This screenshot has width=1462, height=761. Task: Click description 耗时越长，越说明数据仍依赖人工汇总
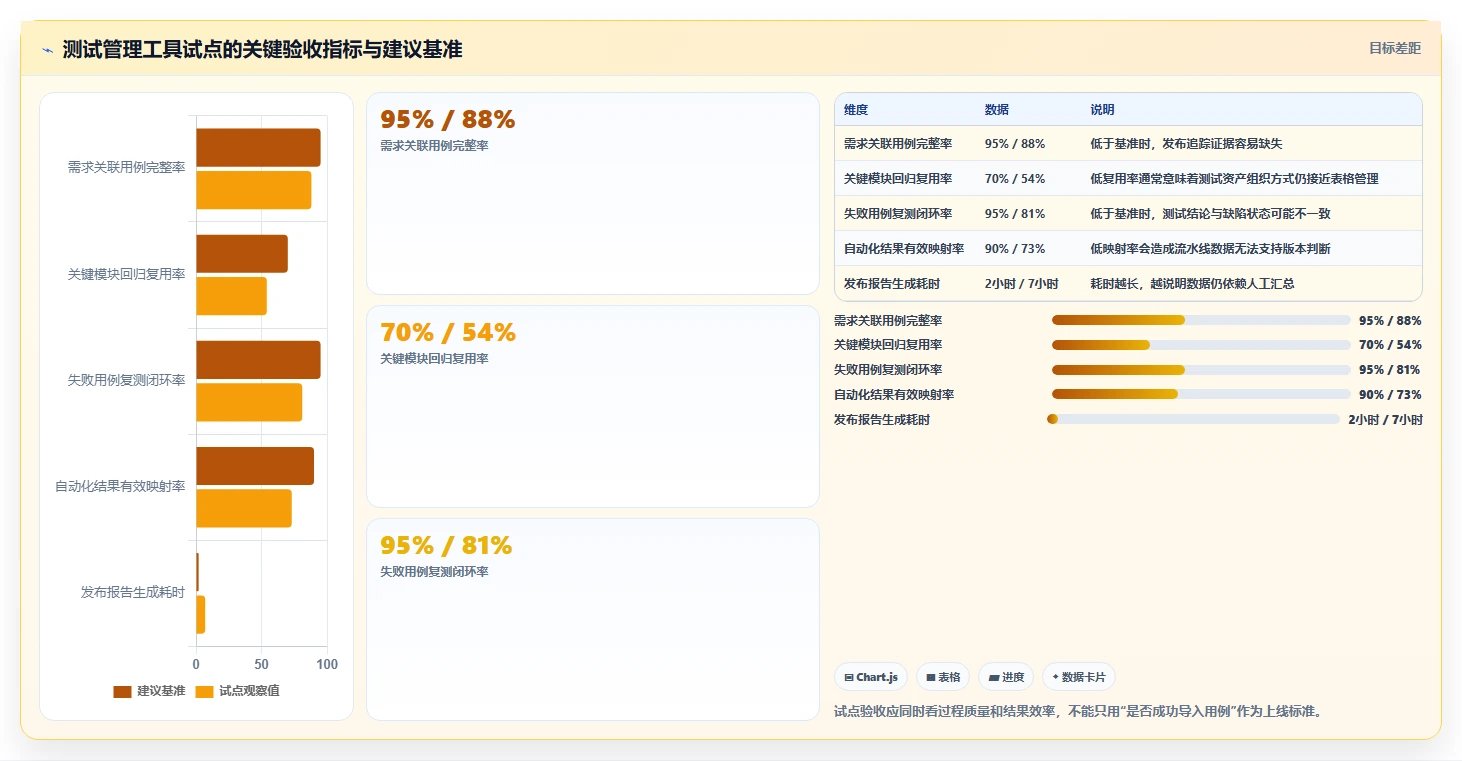tap(1193, 284)
